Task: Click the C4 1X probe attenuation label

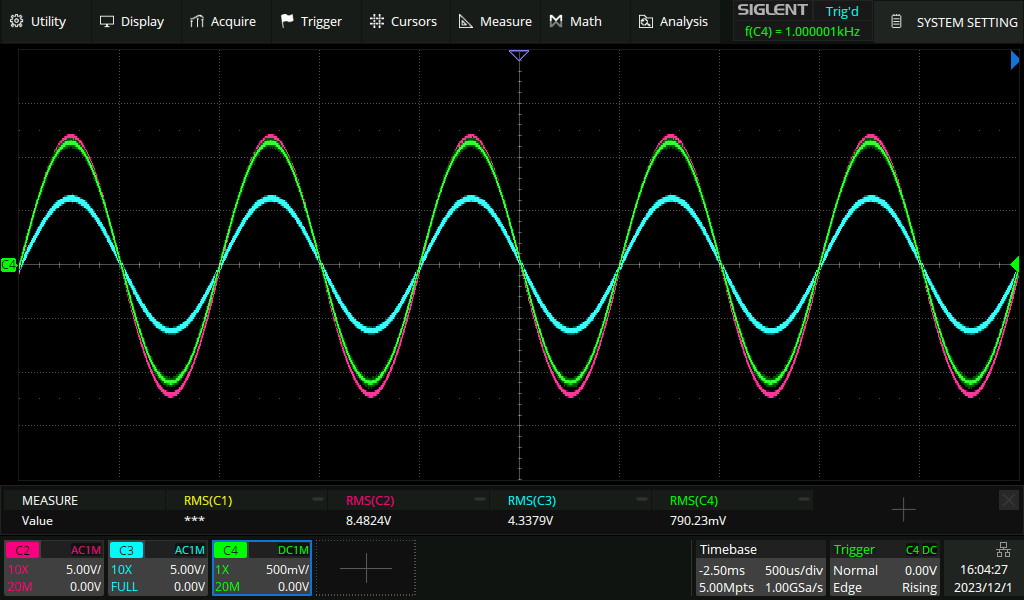Action: pos(222,569)
